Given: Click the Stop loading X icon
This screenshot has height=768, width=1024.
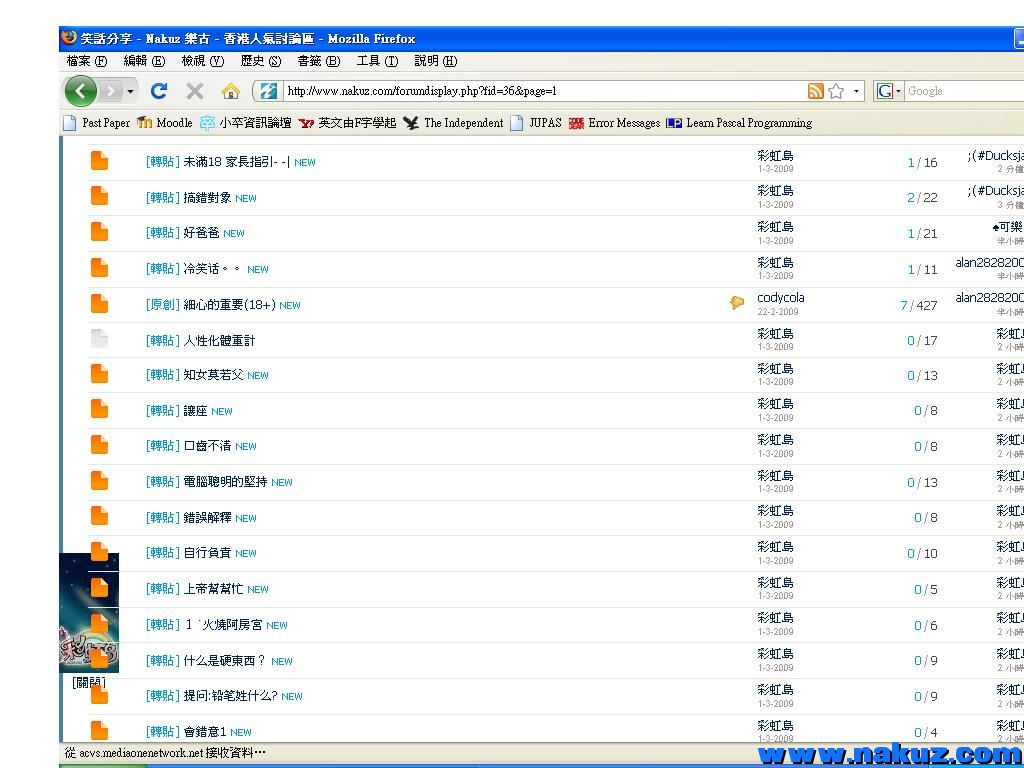Looking at the screenshot, I should point(195,91).
